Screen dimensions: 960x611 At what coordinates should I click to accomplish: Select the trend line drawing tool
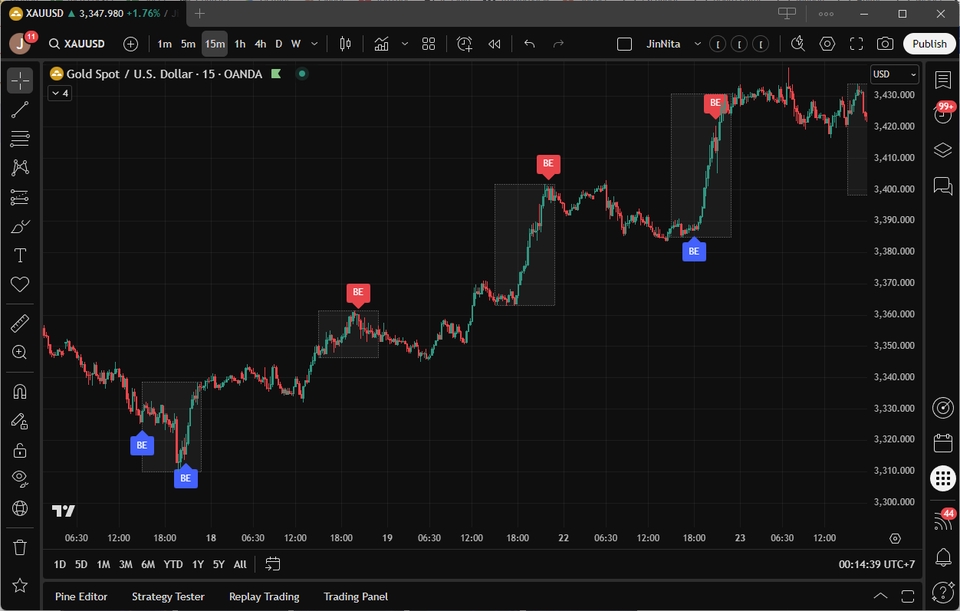point(20,110)
